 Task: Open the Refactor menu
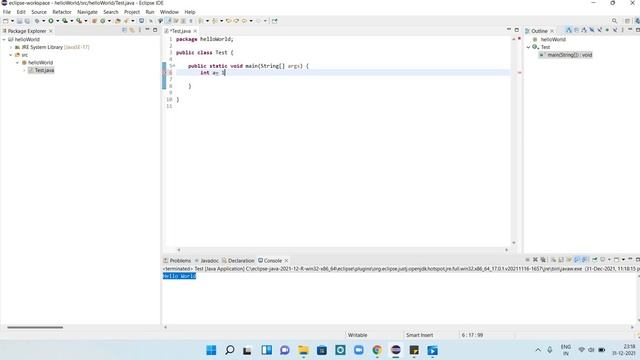pos(62,12)
